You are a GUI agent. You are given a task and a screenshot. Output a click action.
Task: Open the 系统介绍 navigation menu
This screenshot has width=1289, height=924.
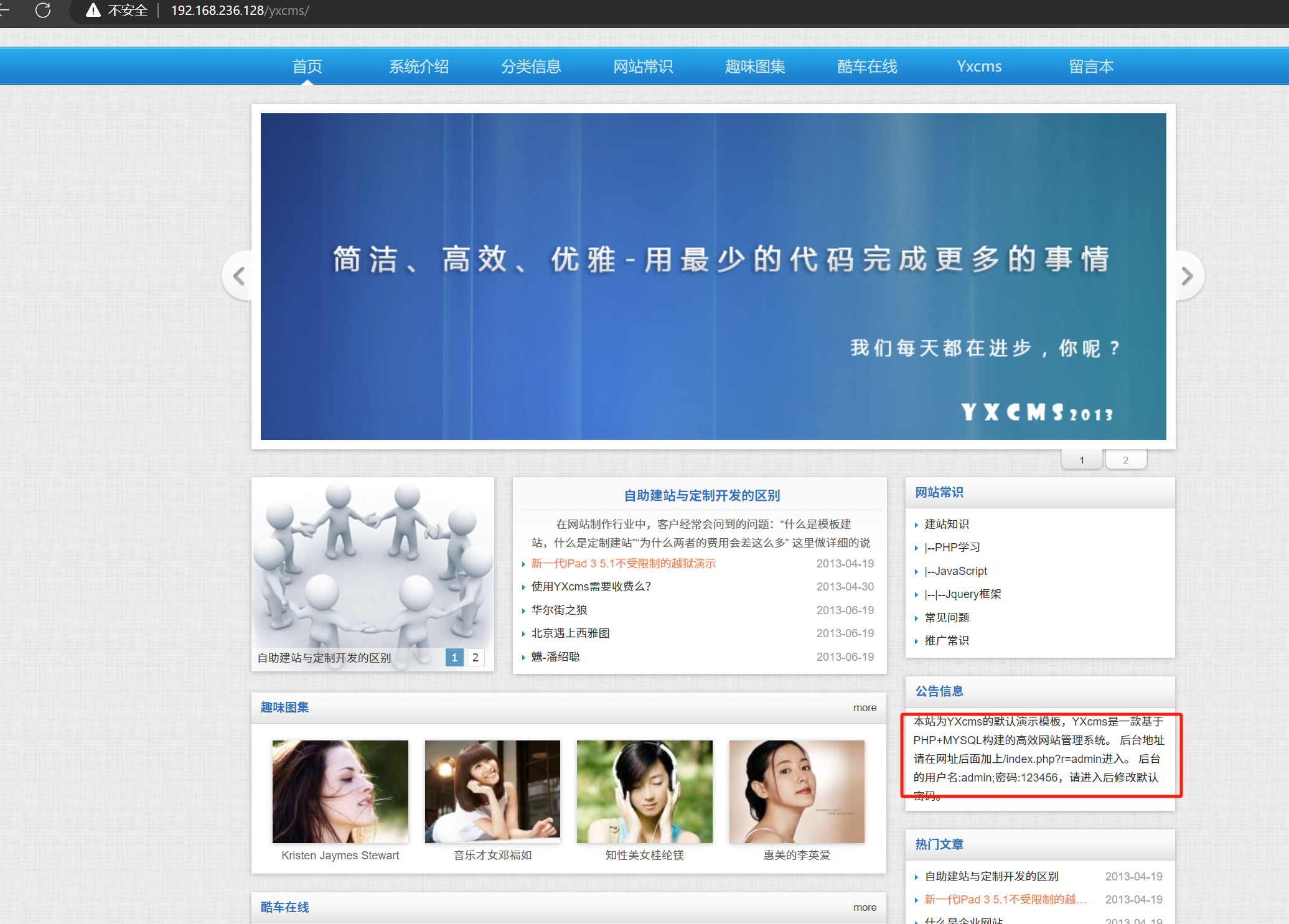pyautogui.click(x=419, y=67)
